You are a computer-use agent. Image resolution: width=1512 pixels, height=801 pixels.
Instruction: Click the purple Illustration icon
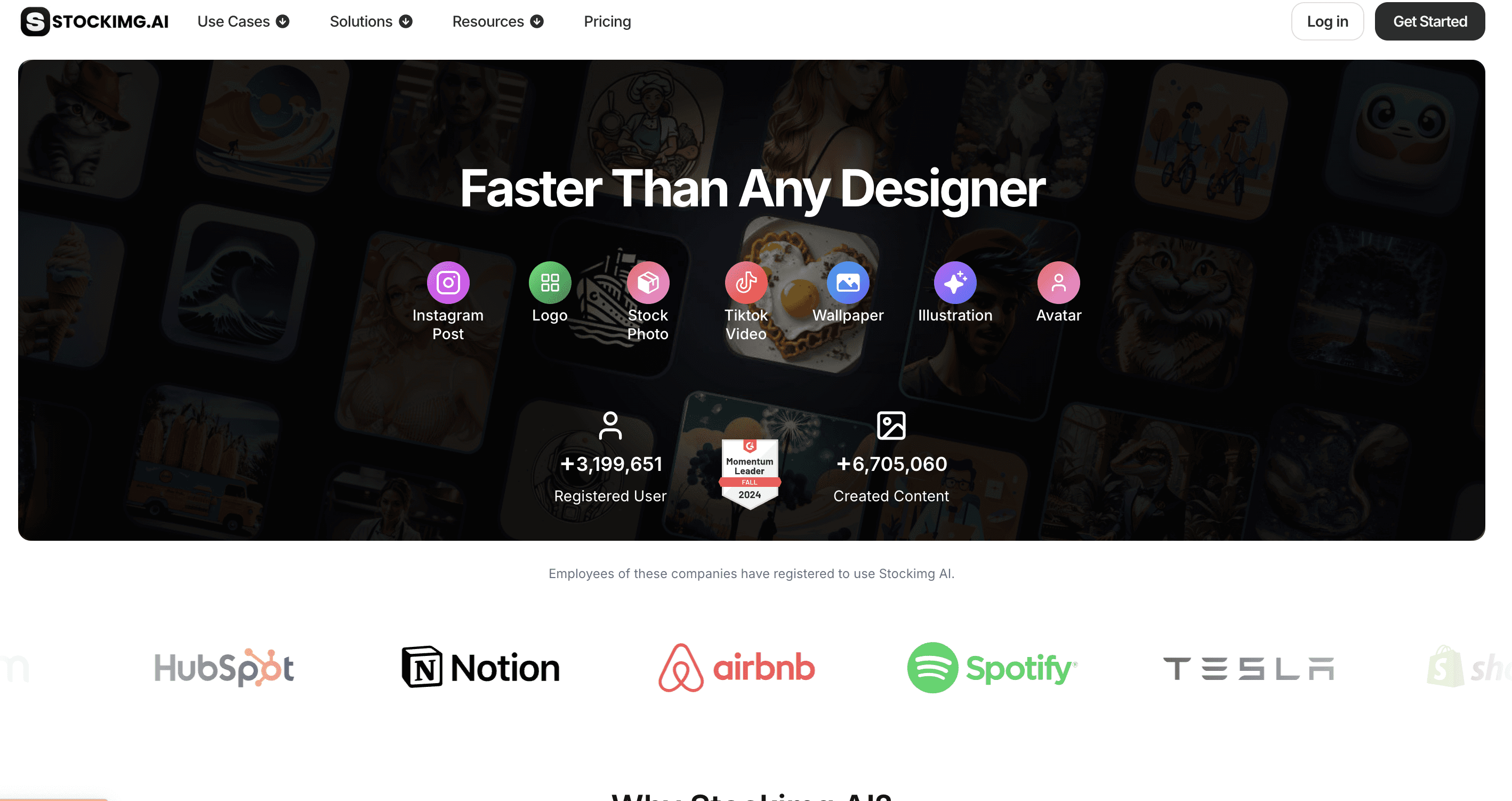(x=955, y=283)
